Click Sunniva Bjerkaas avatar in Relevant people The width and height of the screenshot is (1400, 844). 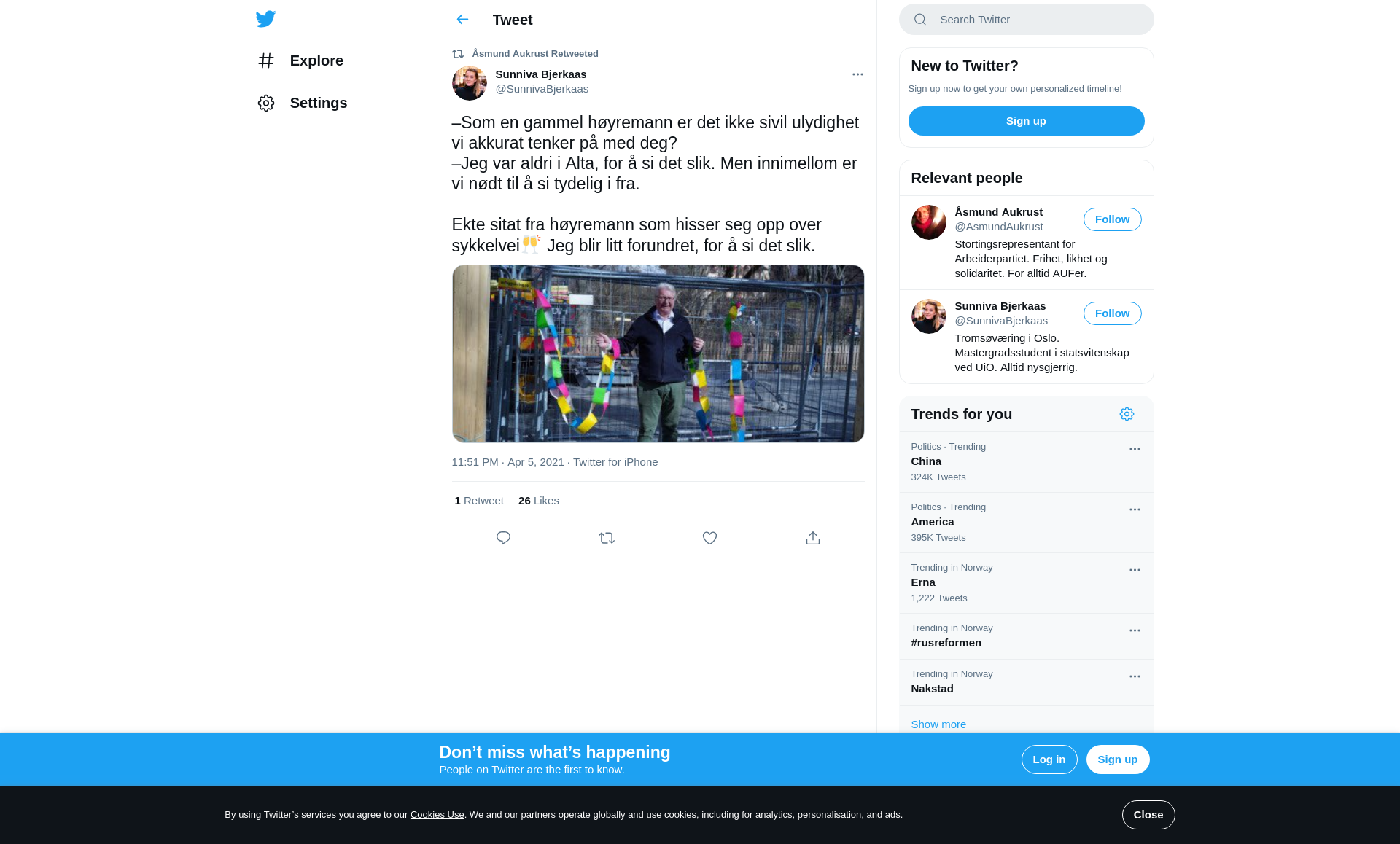coord(929,316)
